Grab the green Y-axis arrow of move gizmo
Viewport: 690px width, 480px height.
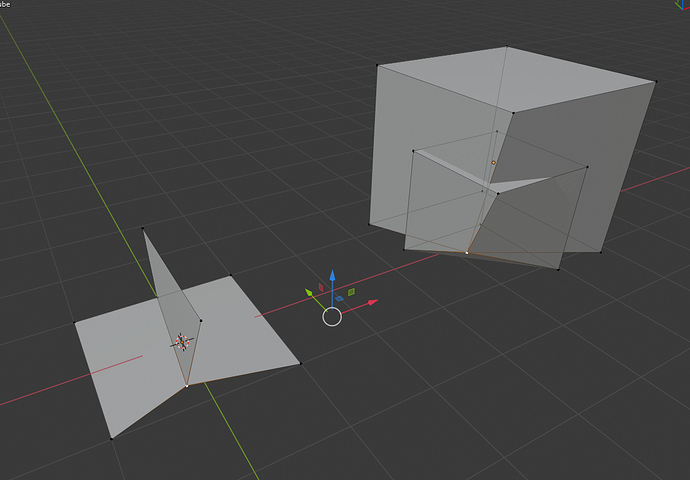point(309,292)
